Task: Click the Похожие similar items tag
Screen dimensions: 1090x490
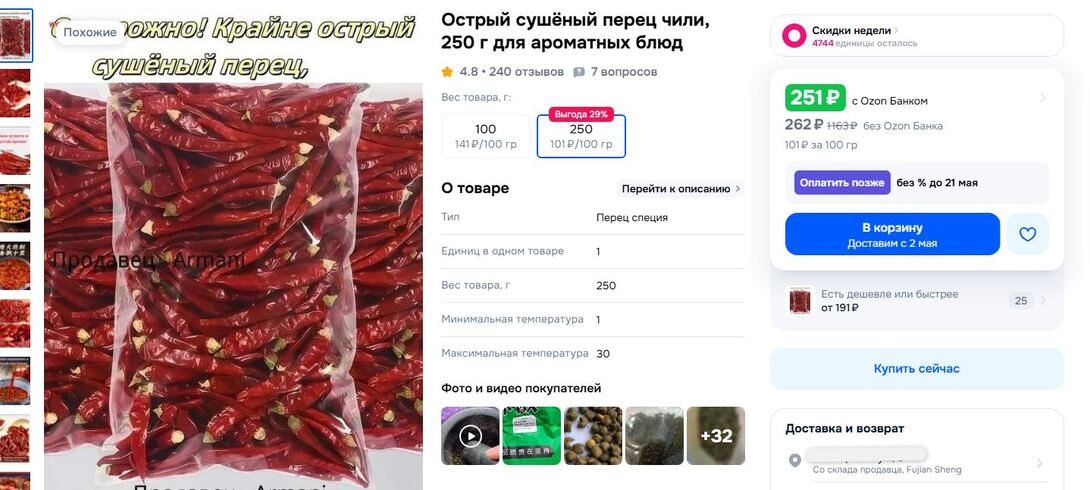Action: 90,32
